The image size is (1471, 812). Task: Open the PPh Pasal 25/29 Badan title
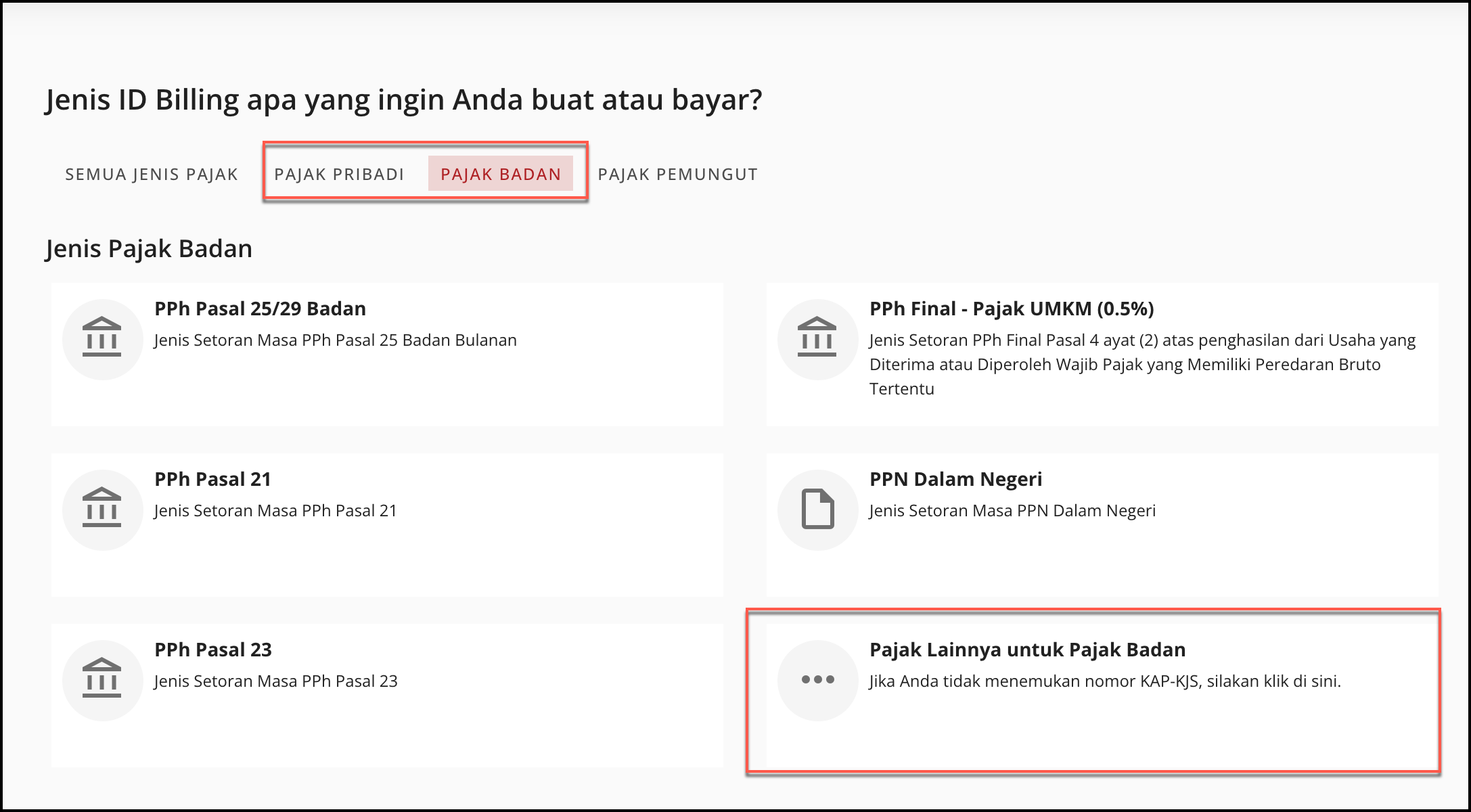pyautogui.click(x=260, y=309)
